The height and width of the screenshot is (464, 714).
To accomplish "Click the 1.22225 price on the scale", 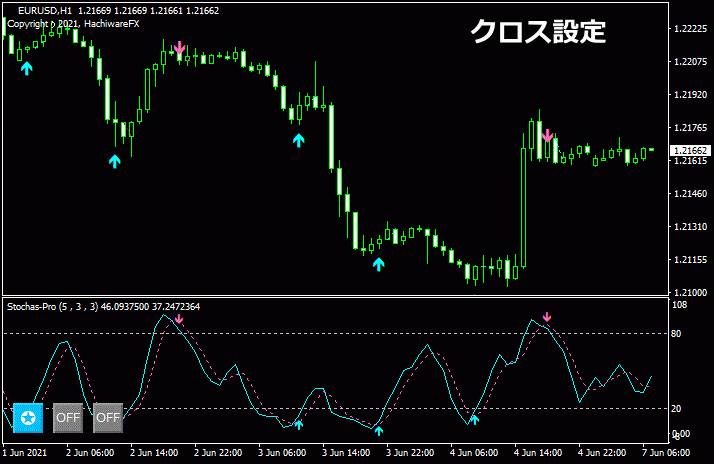I will point(689,29).
